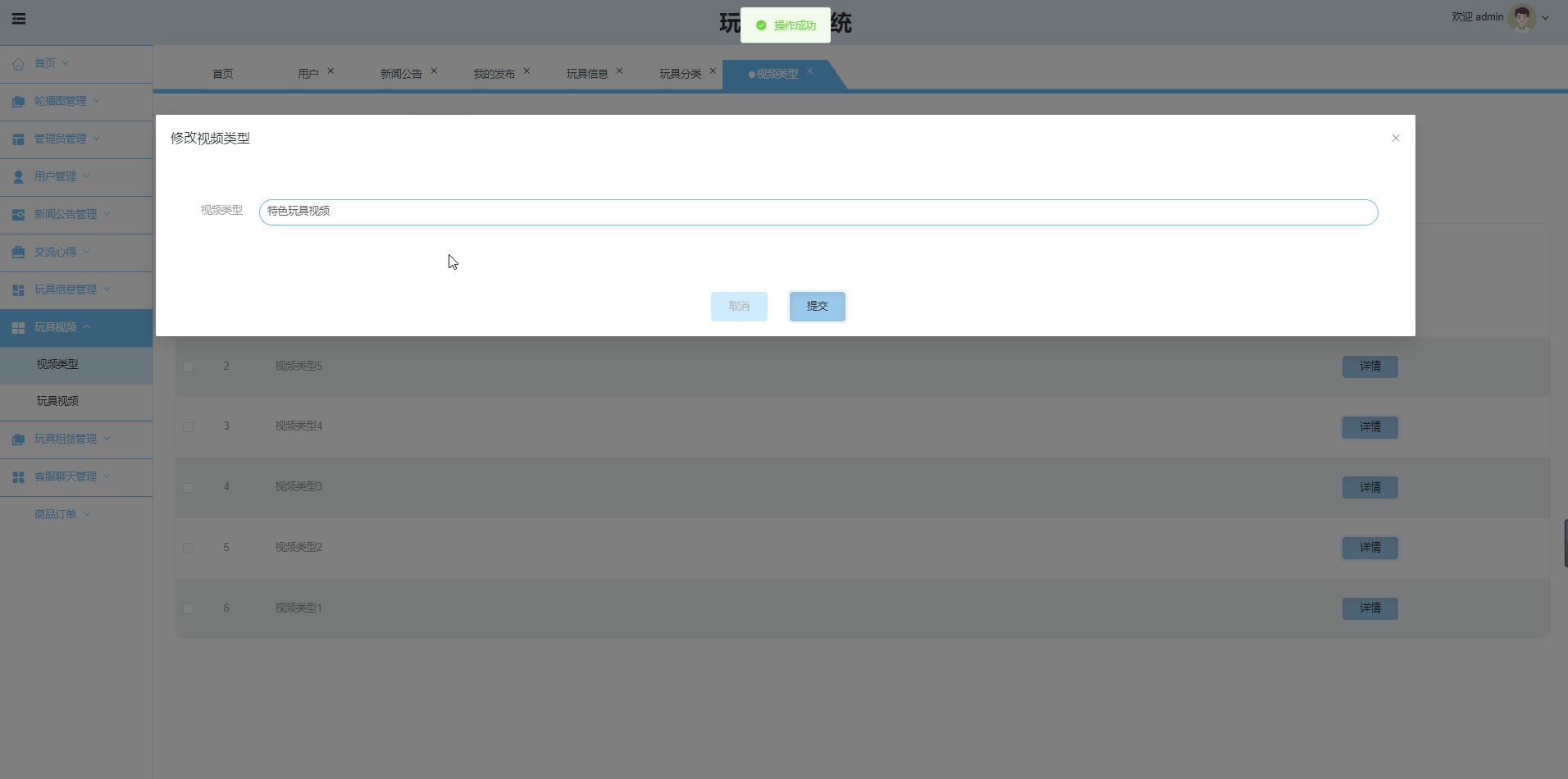The image size is (1568, 779).
Task: Open 详情 for 视频类型1
Action: [x=1370, y=608]
